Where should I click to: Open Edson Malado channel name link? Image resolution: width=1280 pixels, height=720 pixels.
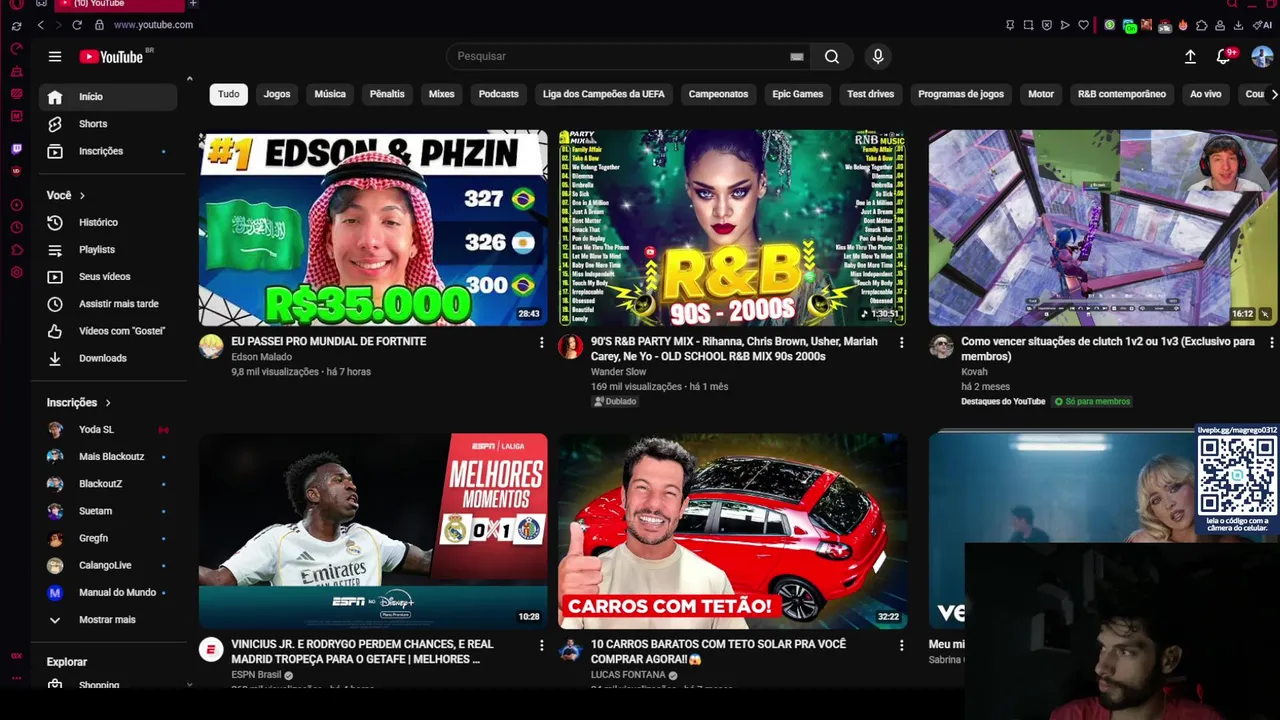(x=261, y=357)
